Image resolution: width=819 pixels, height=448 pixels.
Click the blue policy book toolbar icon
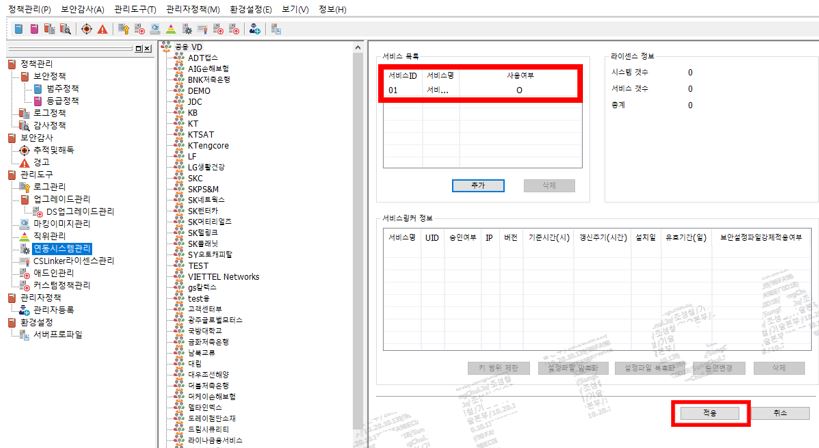[18, 29]
